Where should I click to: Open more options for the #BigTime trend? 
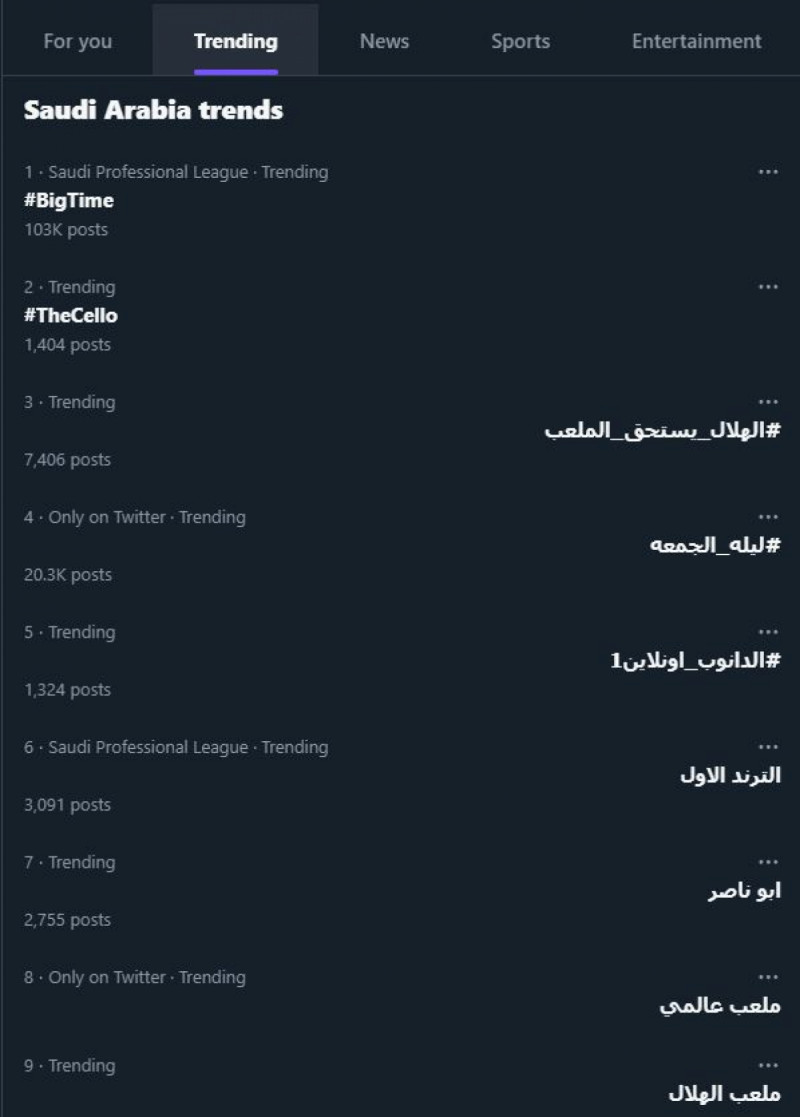768,171
